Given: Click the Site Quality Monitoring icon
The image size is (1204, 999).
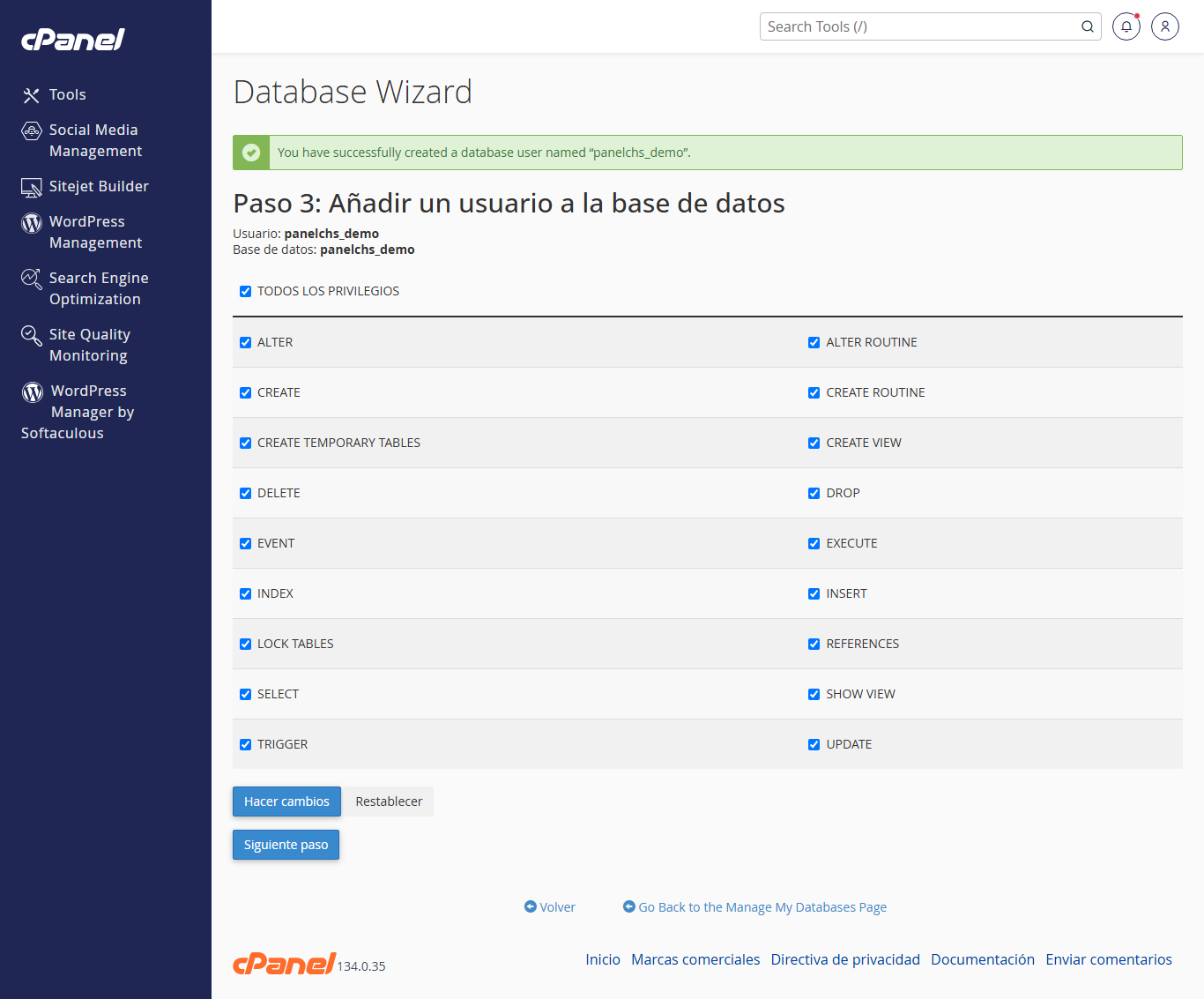Looking at the screenshot, I should tap(32, 336).
